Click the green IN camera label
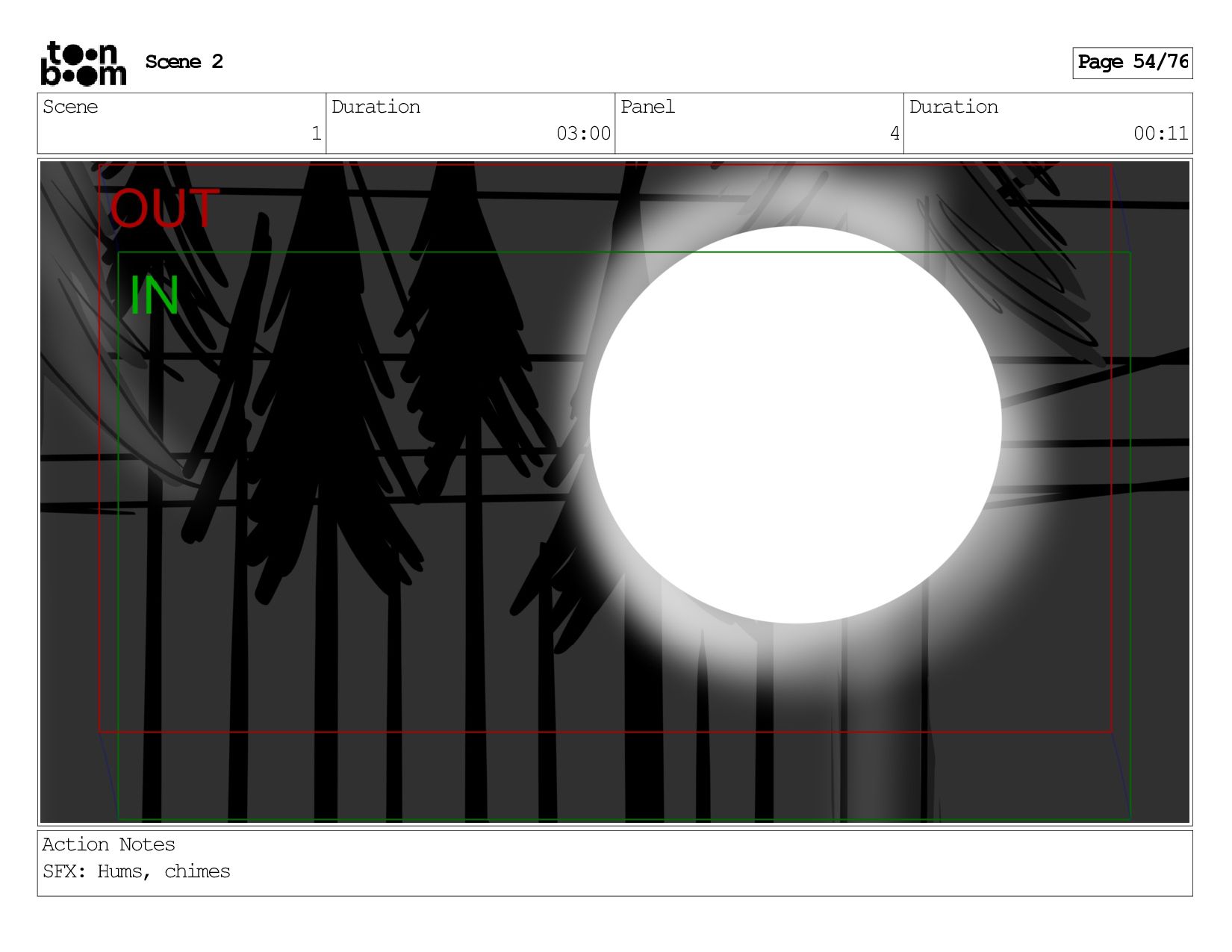Viewport: 1232px width, 952px height. 155,296
